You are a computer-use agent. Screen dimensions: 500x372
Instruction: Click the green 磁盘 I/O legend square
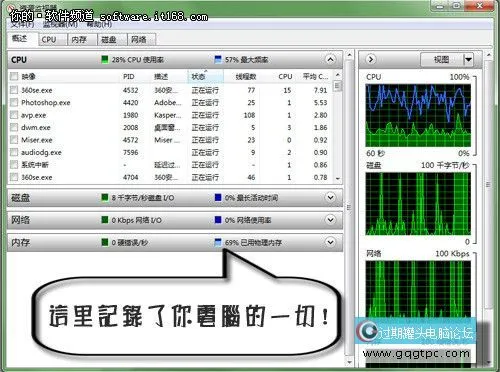tap(105, 198)
